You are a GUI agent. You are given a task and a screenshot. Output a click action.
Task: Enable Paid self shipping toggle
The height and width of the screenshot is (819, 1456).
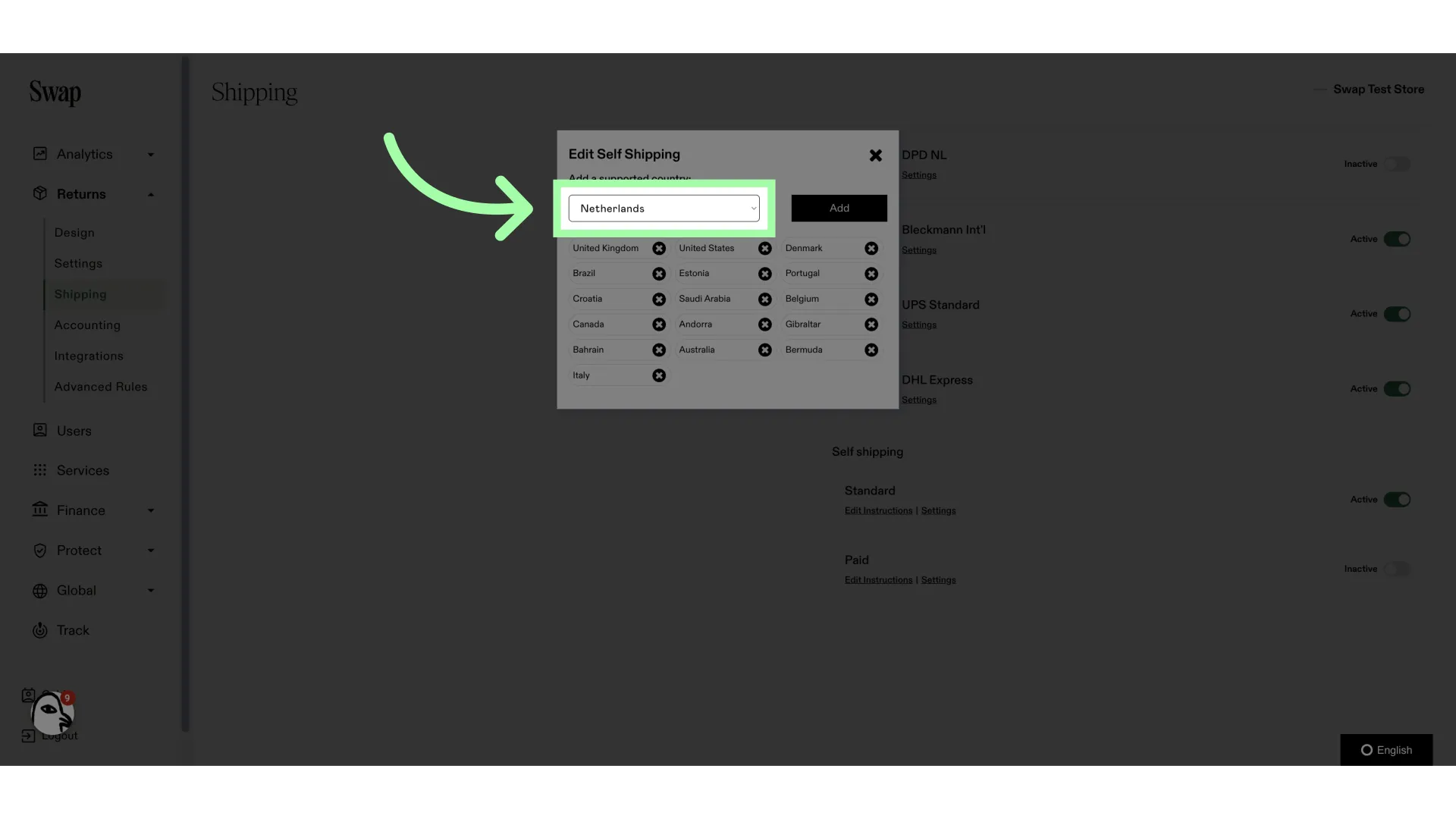coord(1397,569)
